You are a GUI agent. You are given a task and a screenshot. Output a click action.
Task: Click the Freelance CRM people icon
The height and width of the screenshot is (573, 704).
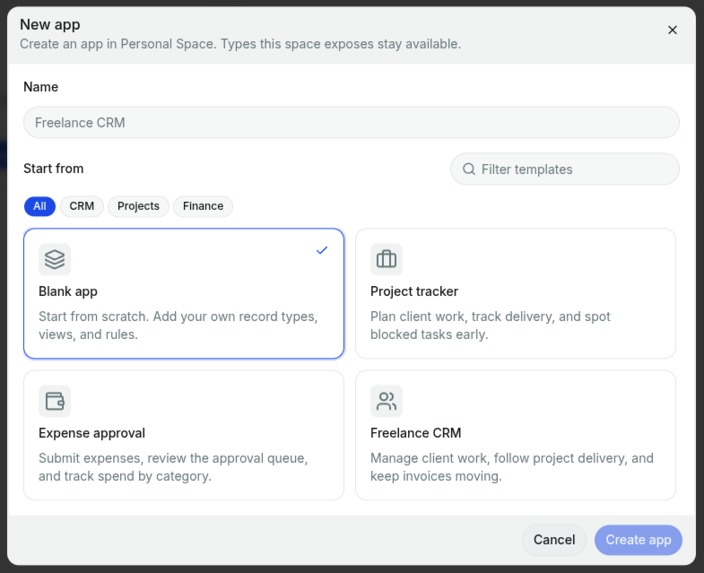click(x=386, y=401)
